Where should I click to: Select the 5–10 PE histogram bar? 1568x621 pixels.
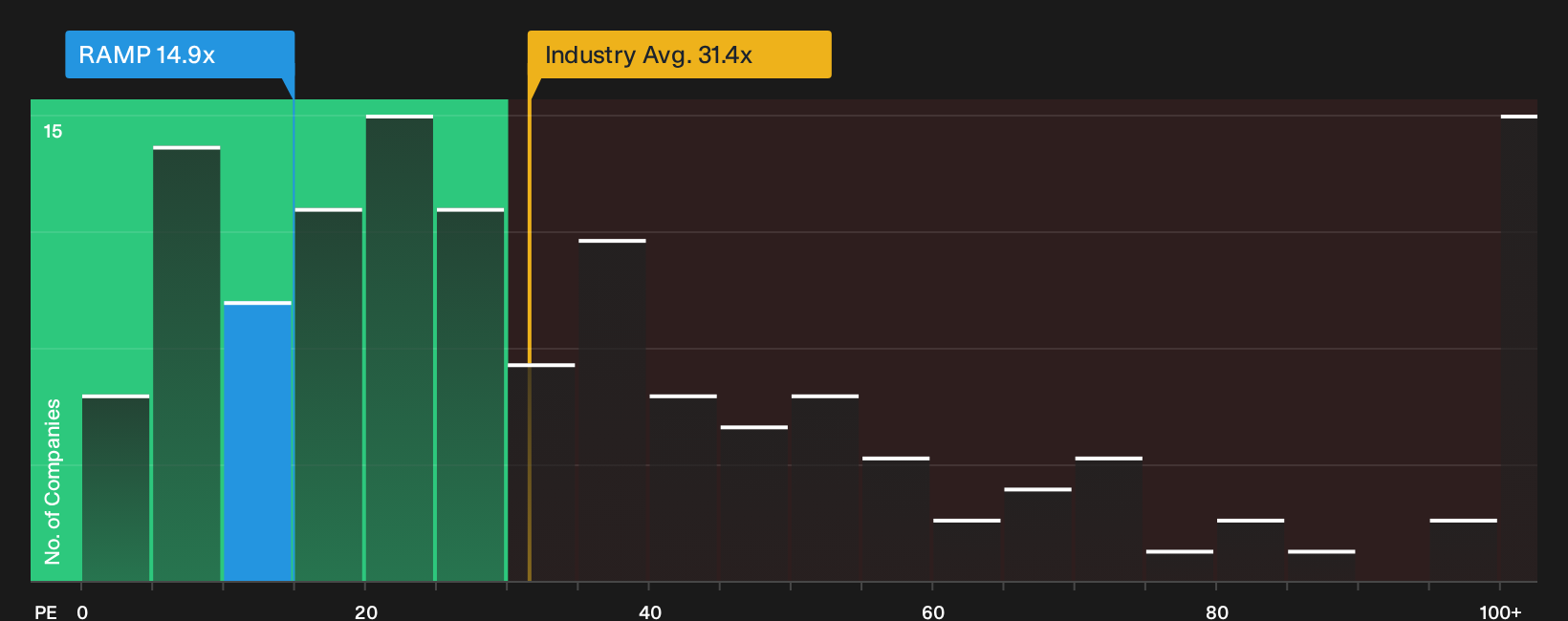[x=186, y=364]
